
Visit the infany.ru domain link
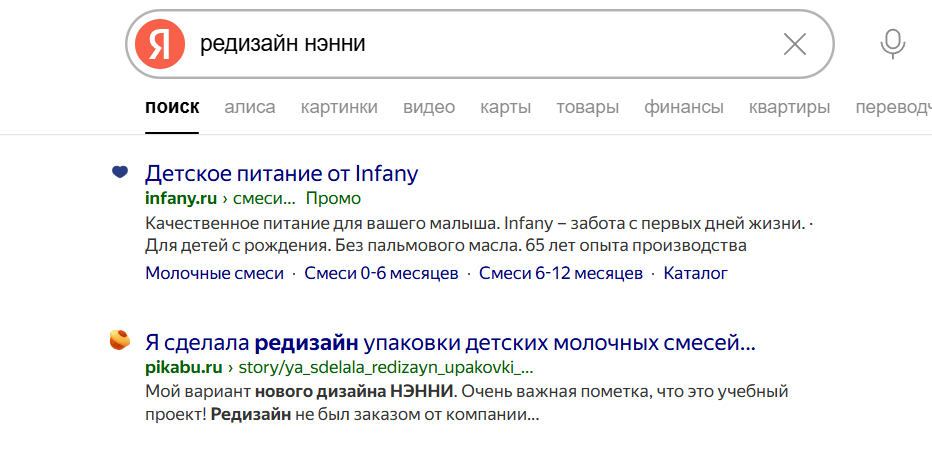coord(181,198)
